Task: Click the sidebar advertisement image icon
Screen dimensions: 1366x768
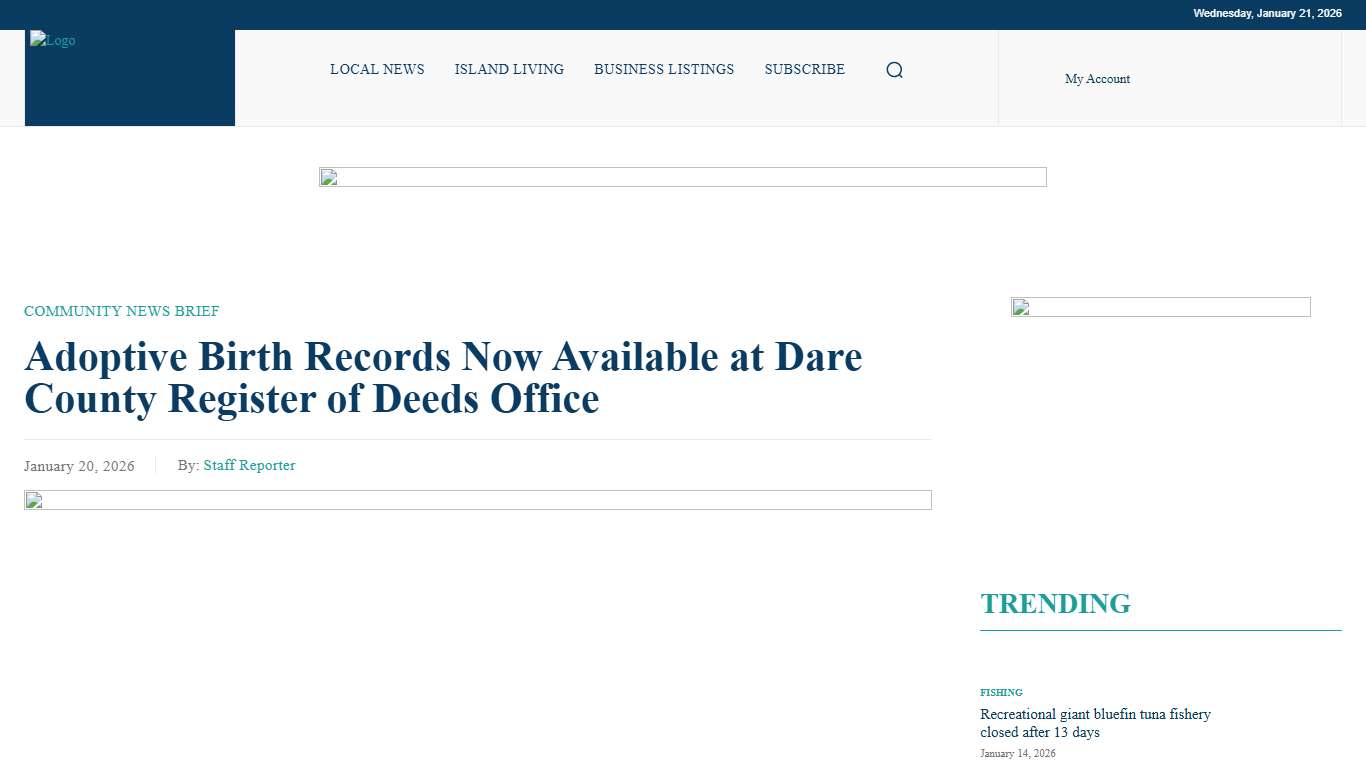Action: [1019, 308]
